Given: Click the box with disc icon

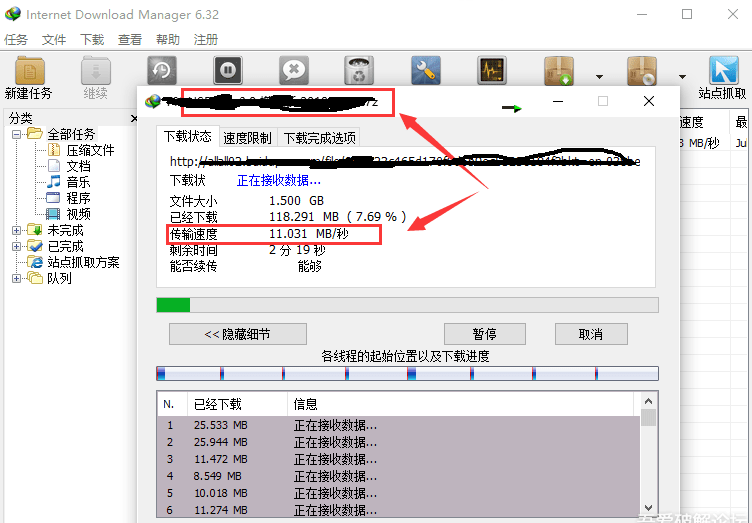Looking at the screenshot, I should 642,70.
